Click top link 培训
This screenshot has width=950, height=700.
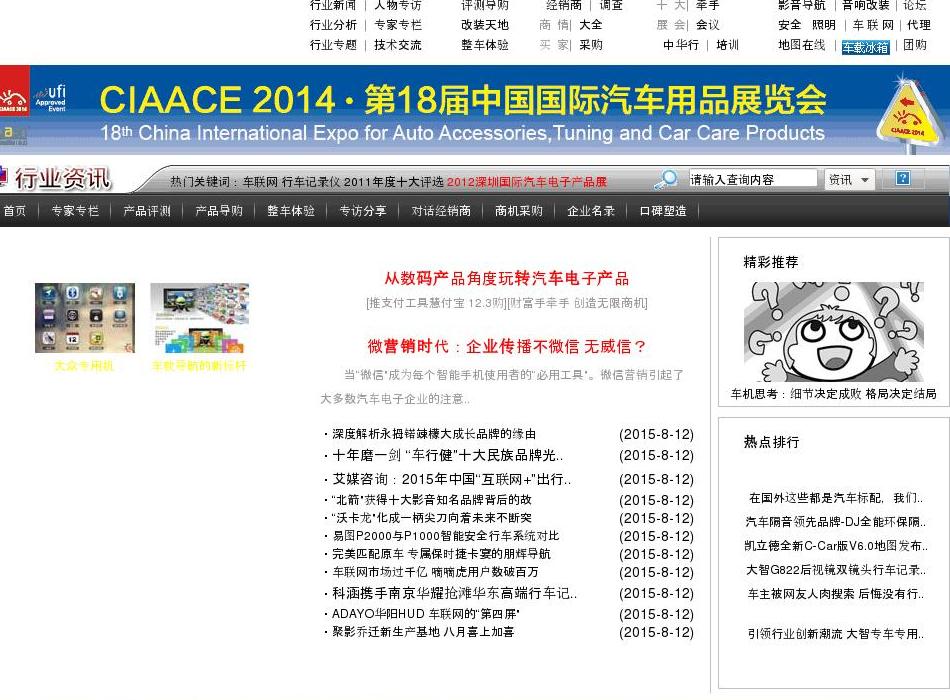point(727,45)
